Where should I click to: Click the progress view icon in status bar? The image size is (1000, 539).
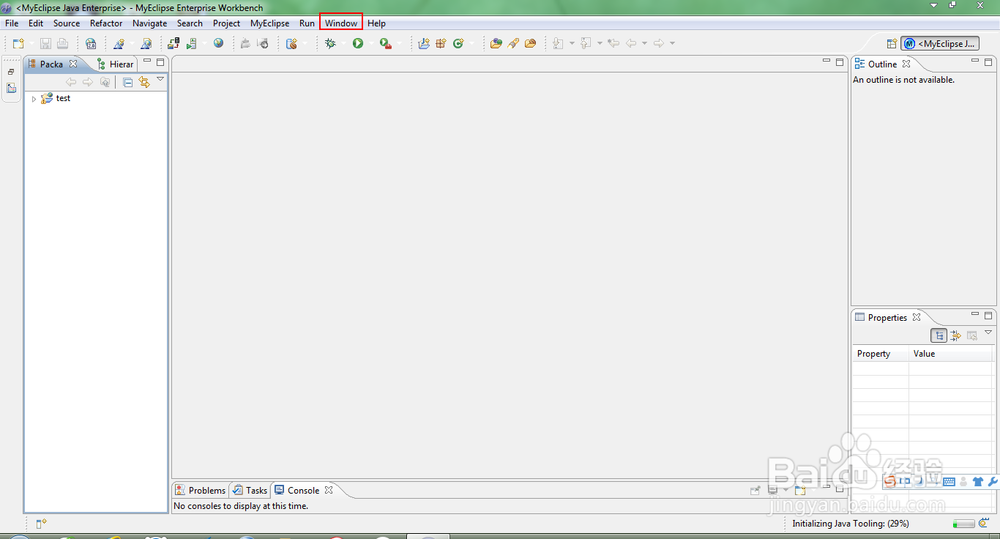click(983, 523)
